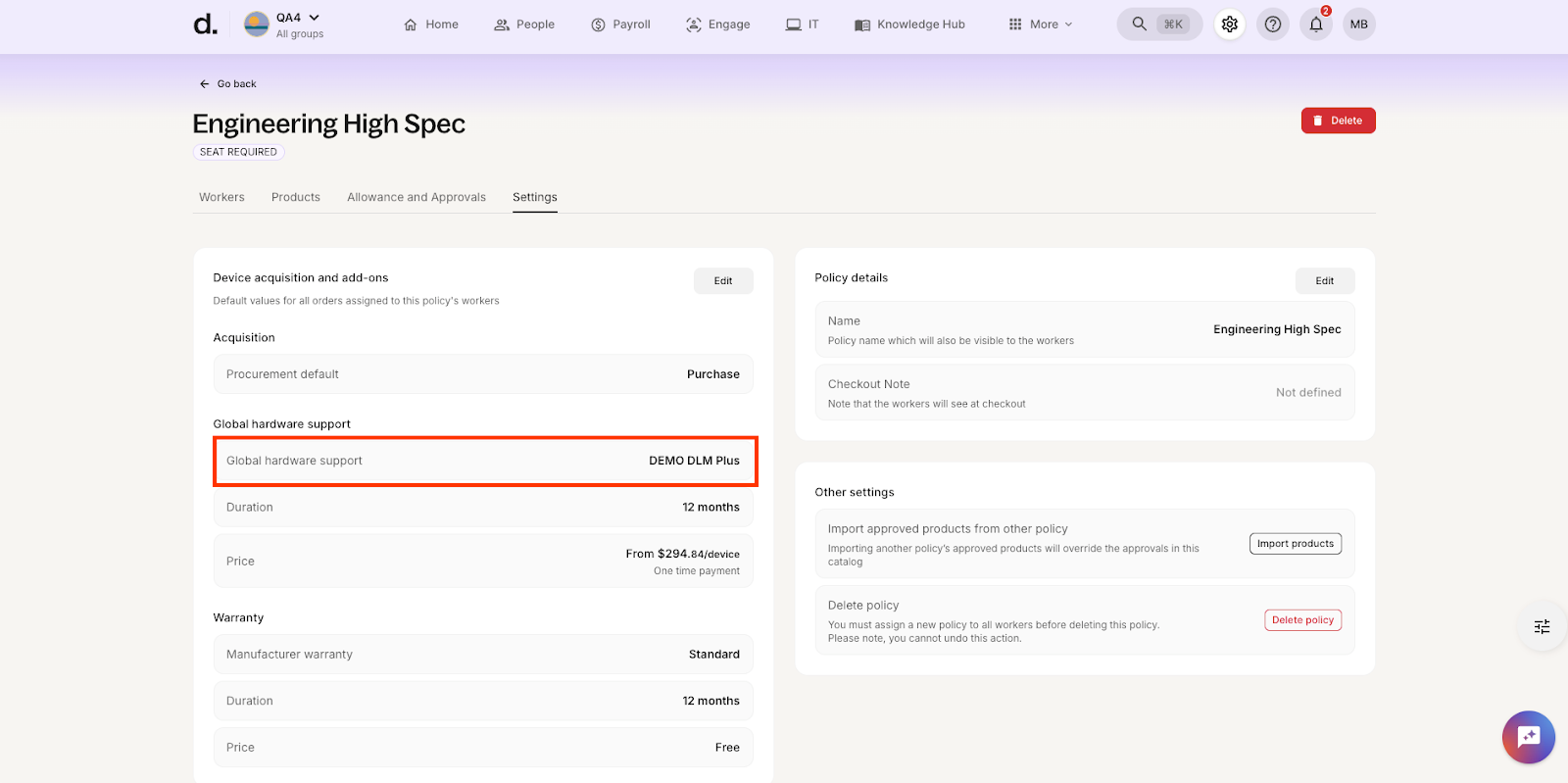Open the chat assistant bubble
This screenshot has height=783, width=1568.
click(1528, 737)
